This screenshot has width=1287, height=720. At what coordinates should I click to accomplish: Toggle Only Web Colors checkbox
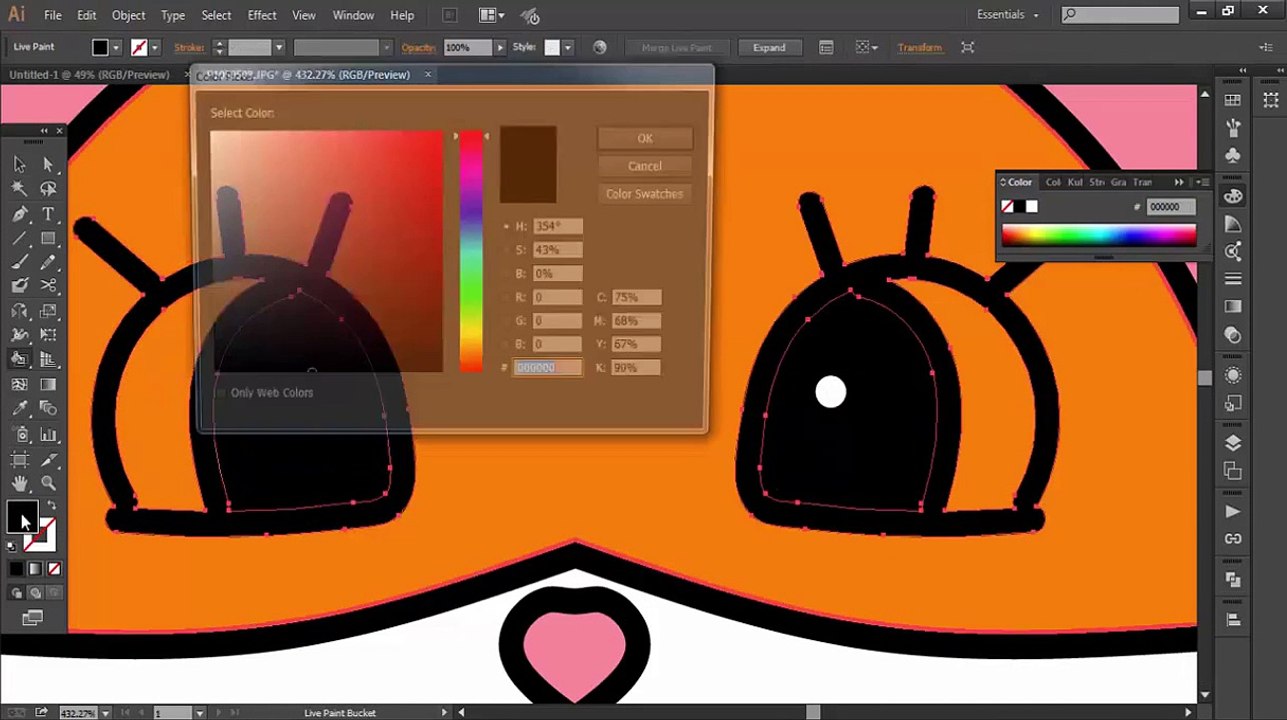pos(220,393)
